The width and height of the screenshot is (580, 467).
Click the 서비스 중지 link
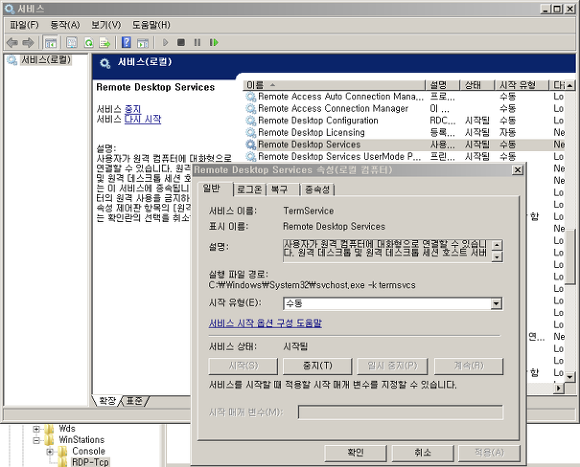click(x=133, y=109)
